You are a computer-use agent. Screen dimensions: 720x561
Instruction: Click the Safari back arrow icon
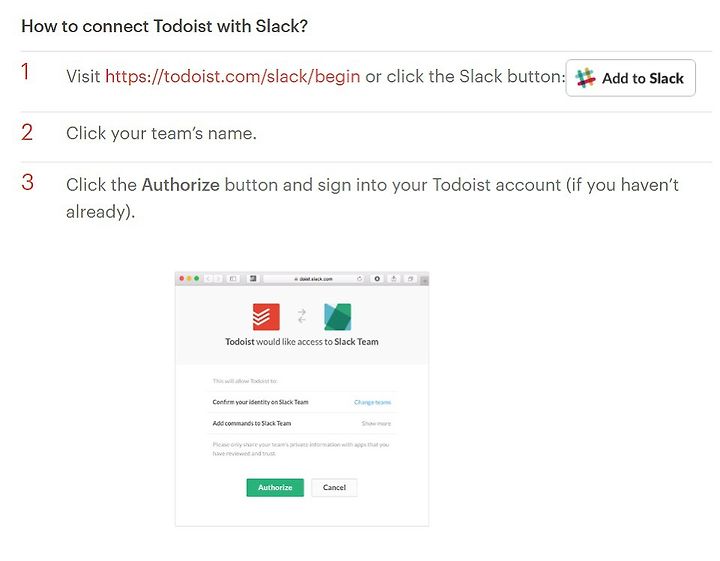click(x=208, y=279)
